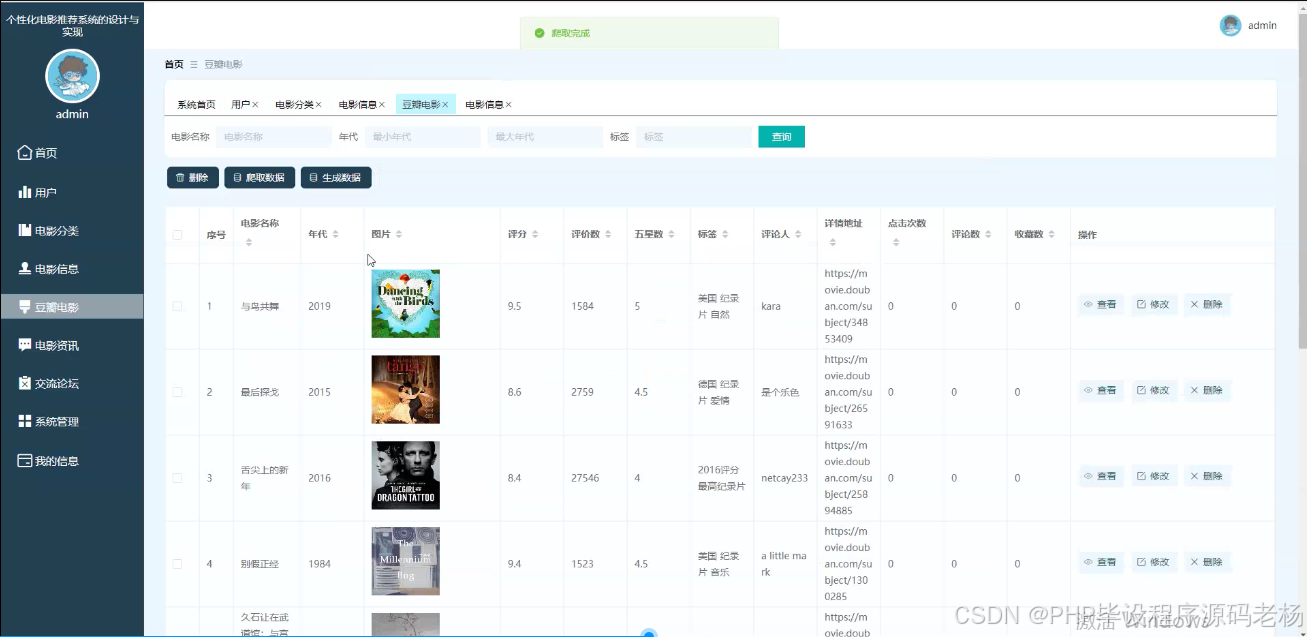Close the 电影分类 tab with its X
1307x637 pixels.
pos(319,105)
